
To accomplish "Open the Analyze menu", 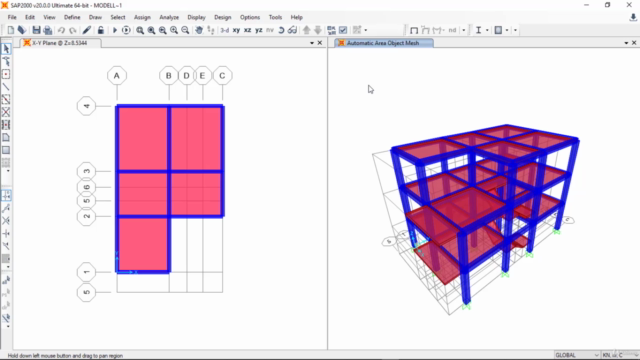I will point(169,17).
